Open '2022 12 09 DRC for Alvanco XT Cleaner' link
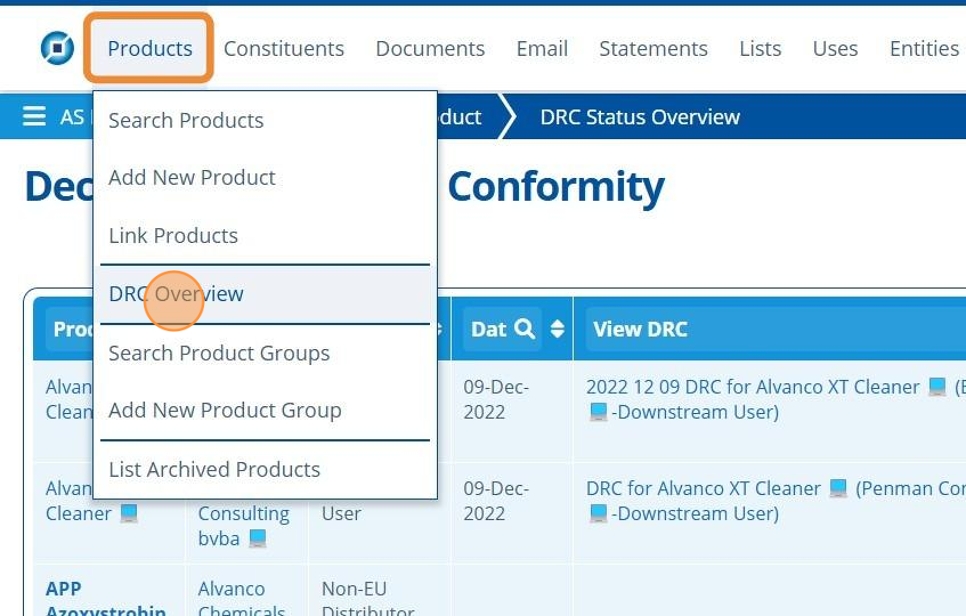 752,387
